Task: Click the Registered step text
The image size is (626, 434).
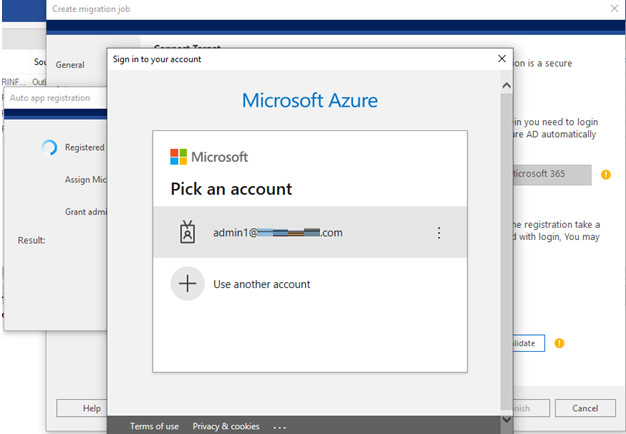Action: 84,147
